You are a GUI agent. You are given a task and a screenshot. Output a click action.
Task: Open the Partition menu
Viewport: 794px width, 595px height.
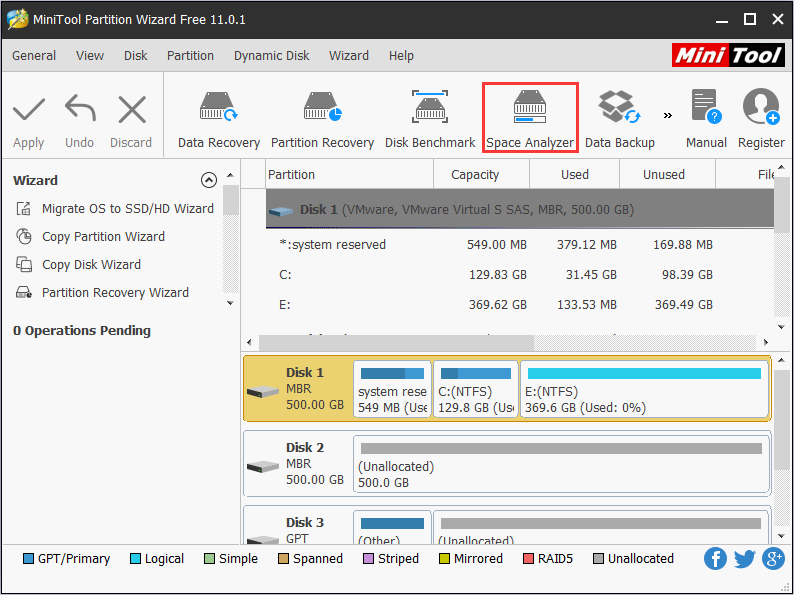pyautogui.click(x=190, y=56)
